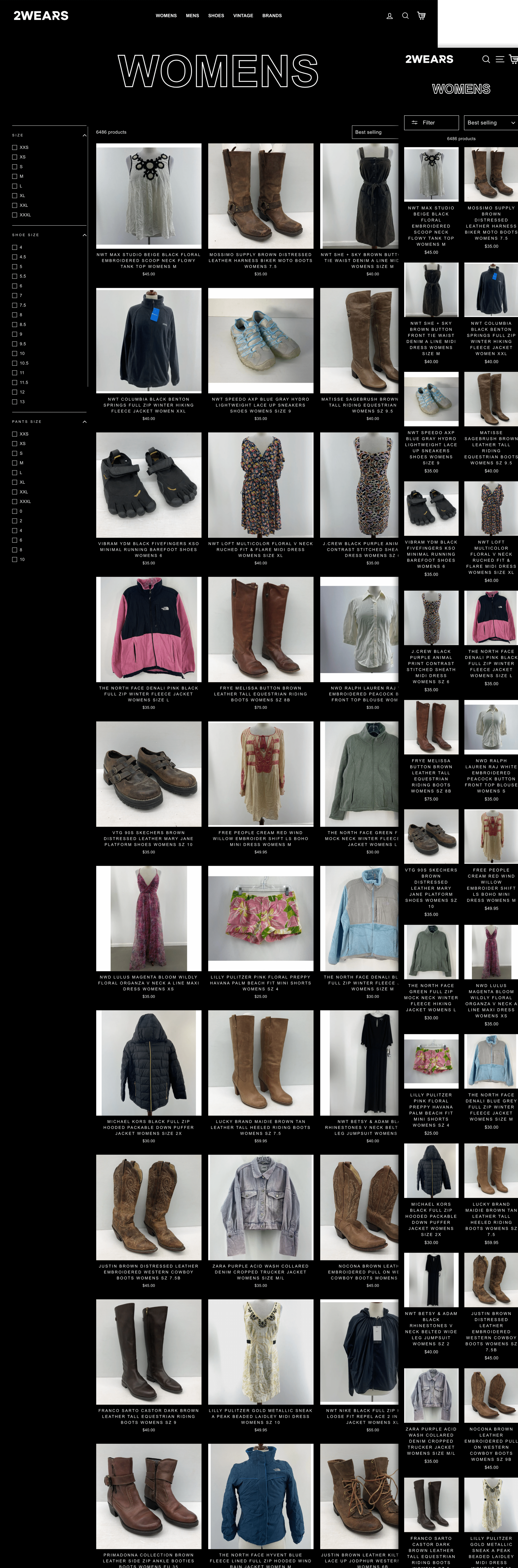Check the XS box under Pants Size
518x1568 pixels.
15,444
